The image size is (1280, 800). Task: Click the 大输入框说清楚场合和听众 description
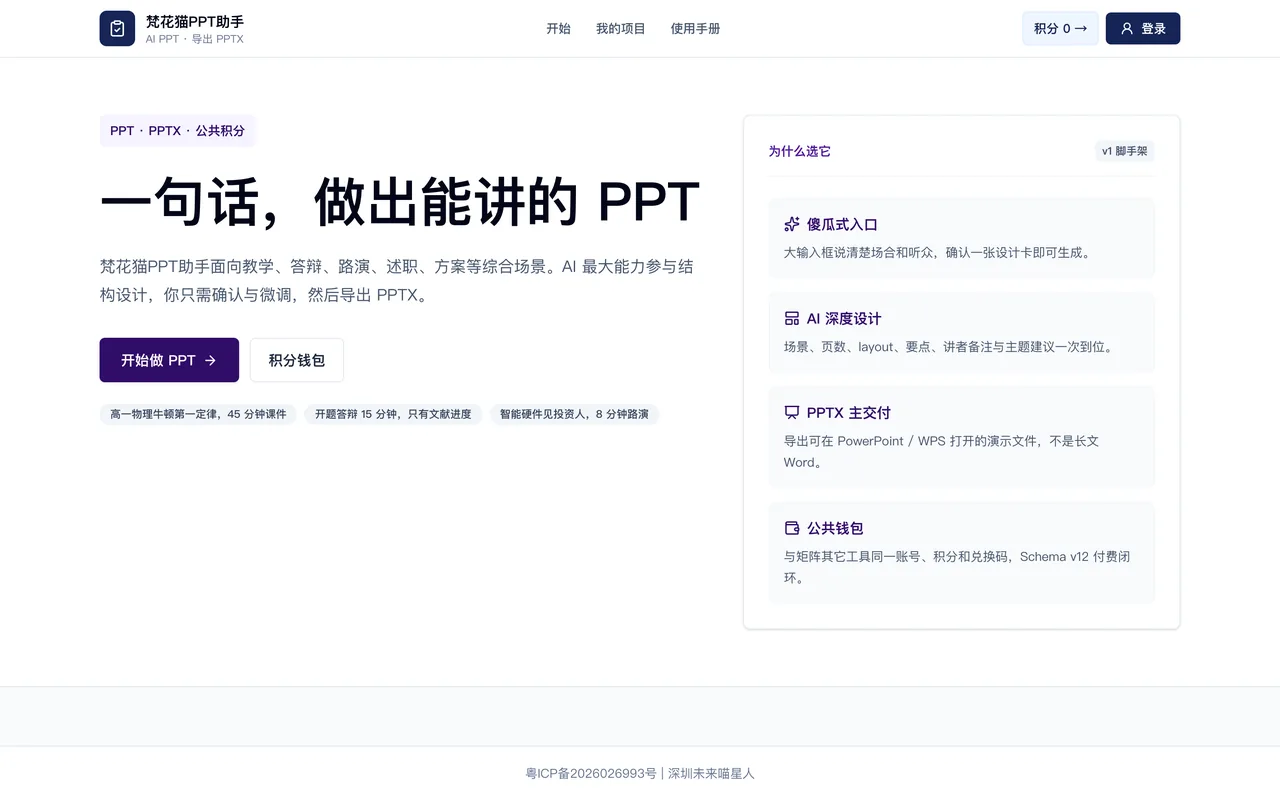pos(937,252)
